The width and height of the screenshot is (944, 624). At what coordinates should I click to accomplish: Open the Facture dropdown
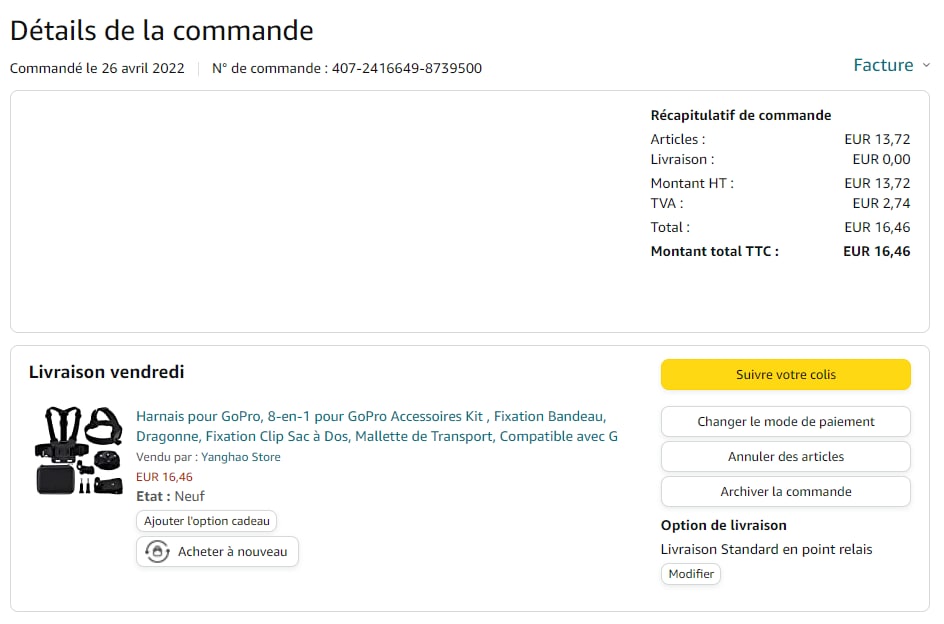(883, 65)
